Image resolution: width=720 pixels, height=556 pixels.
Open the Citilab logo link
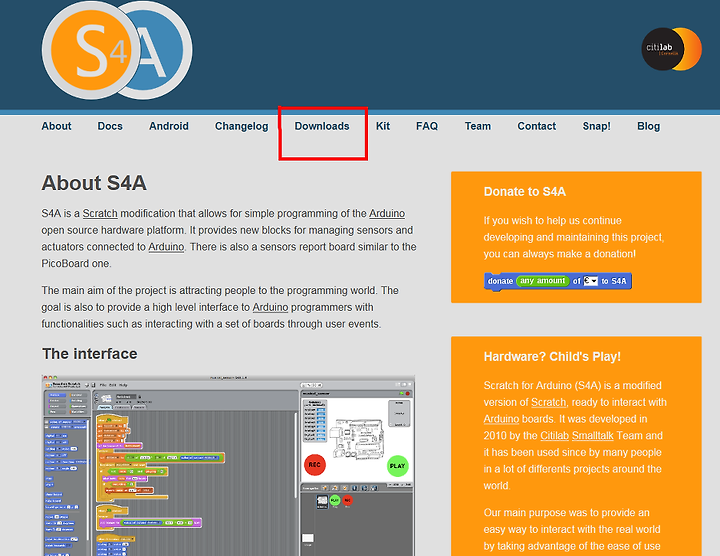pos(671,49)
